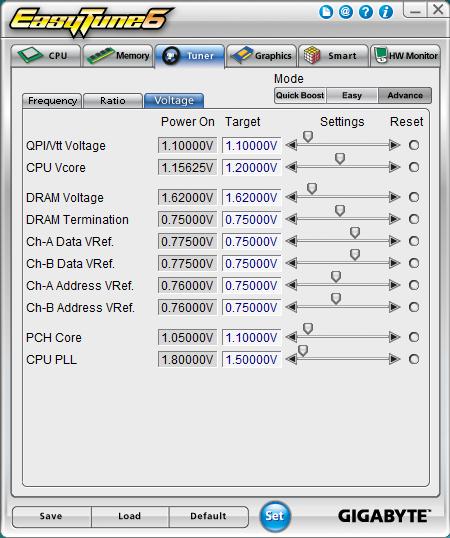
Task: Increase CPU Vcore with right arrow
Action: click(x=395, y=167)
